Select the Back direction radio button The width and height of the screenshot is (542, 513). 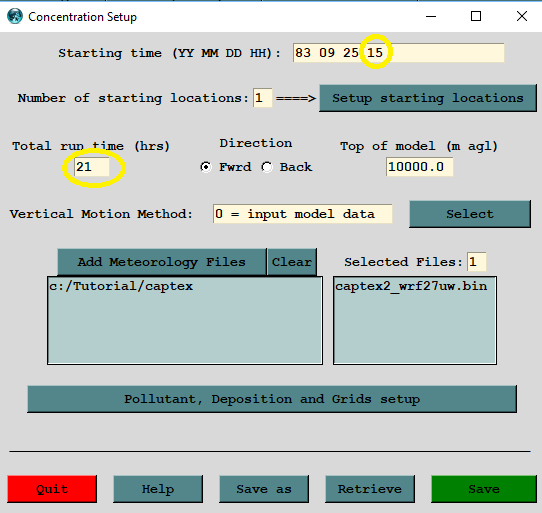click(x=267, y=167)
